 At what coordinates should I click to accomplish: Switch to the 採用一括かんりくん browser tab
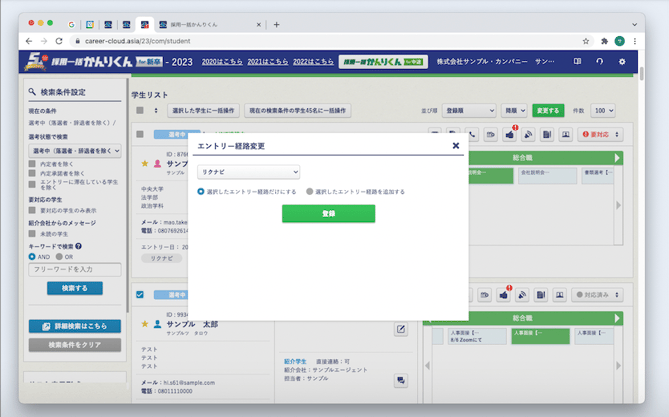click(209, 25)
